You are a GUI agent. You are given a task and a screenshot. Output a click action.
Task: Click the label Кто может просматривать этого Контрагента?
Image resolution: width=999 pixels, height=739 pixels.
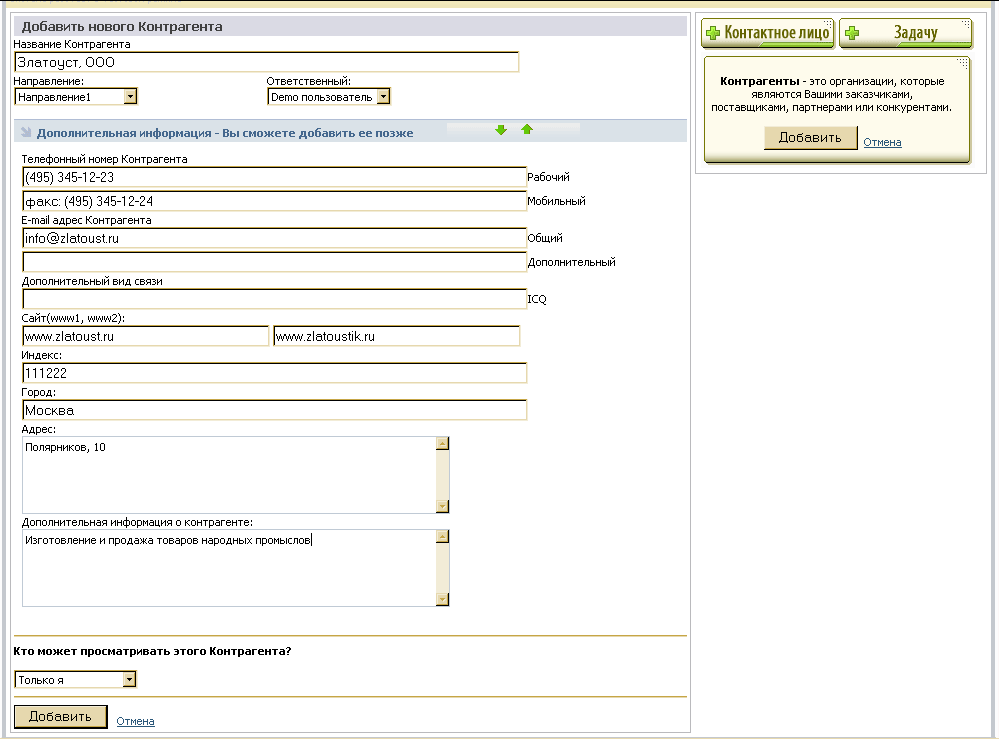tap(152, 651)
